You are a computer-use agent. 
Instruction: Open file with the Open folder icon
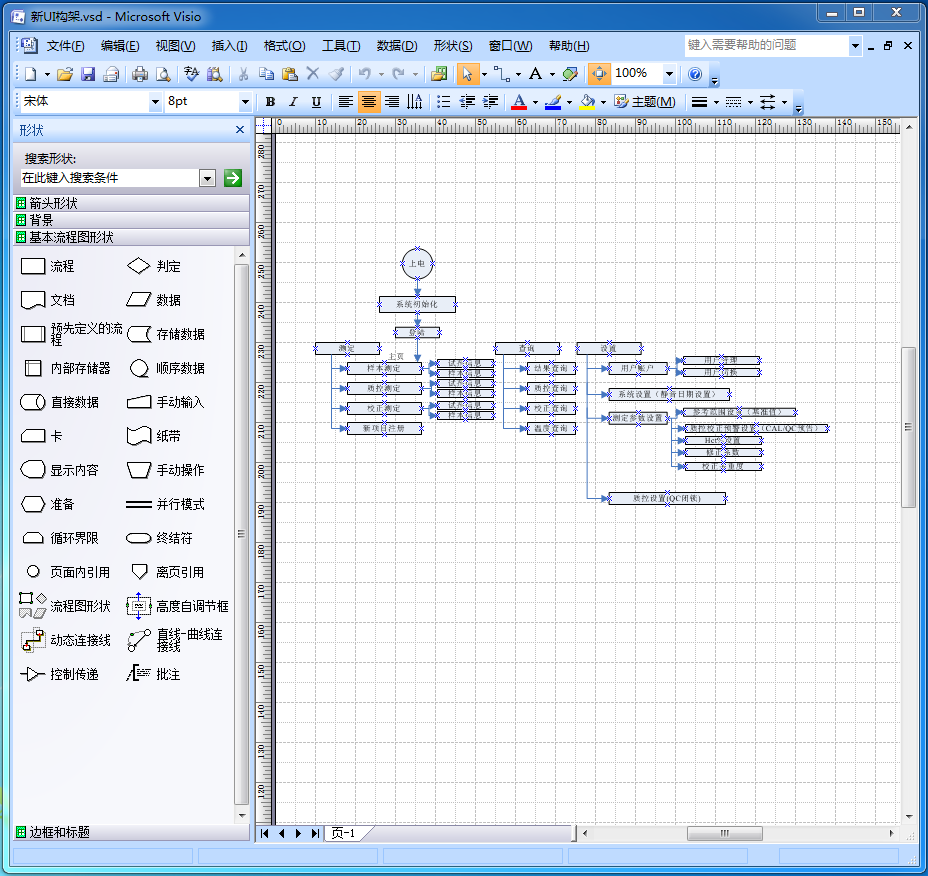click(65, 74)
